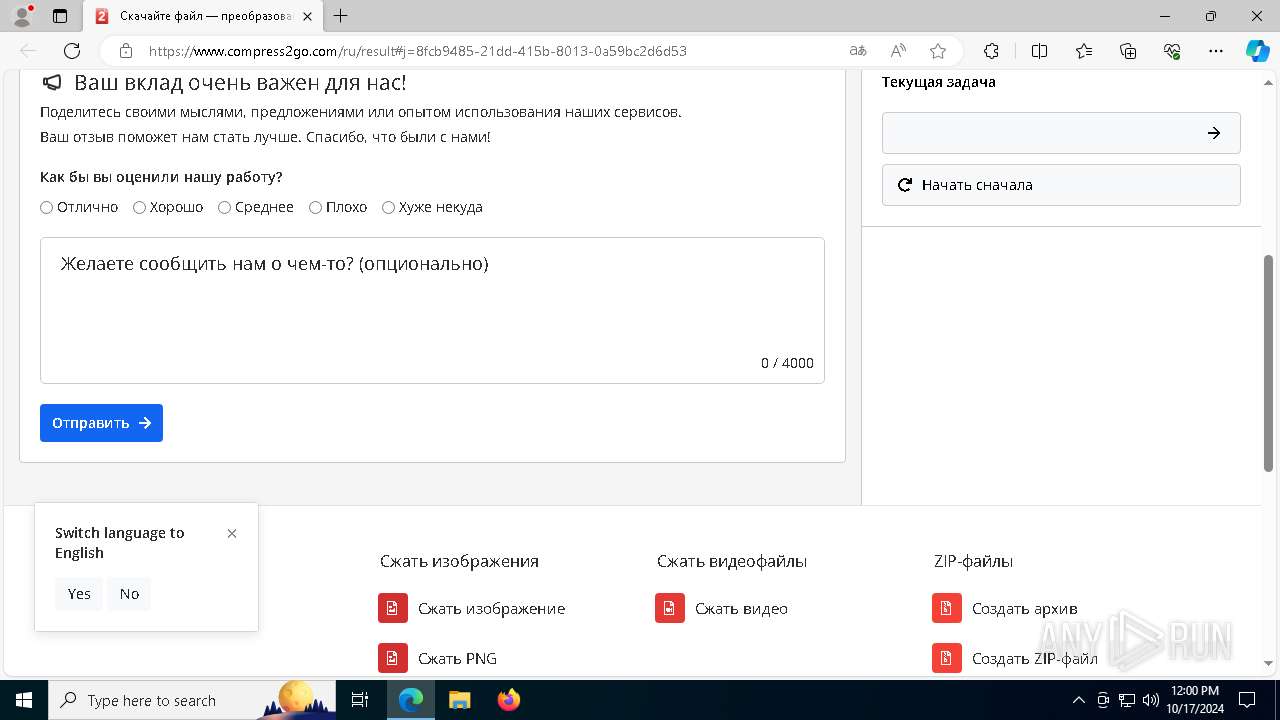This screenshot has height=720, width=1280.
Task: Close the Switch language popup
Action: (x=232, y=533)
